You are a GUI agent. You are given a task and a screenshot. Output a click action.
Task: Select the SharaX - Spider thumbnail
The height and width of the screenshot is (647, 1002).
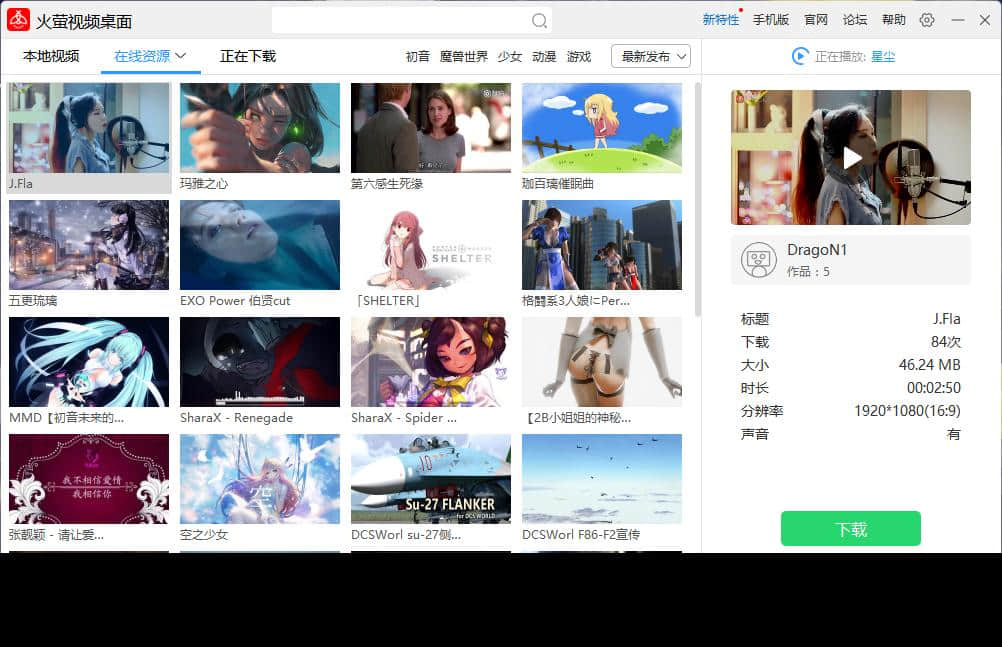coord(431,362)
